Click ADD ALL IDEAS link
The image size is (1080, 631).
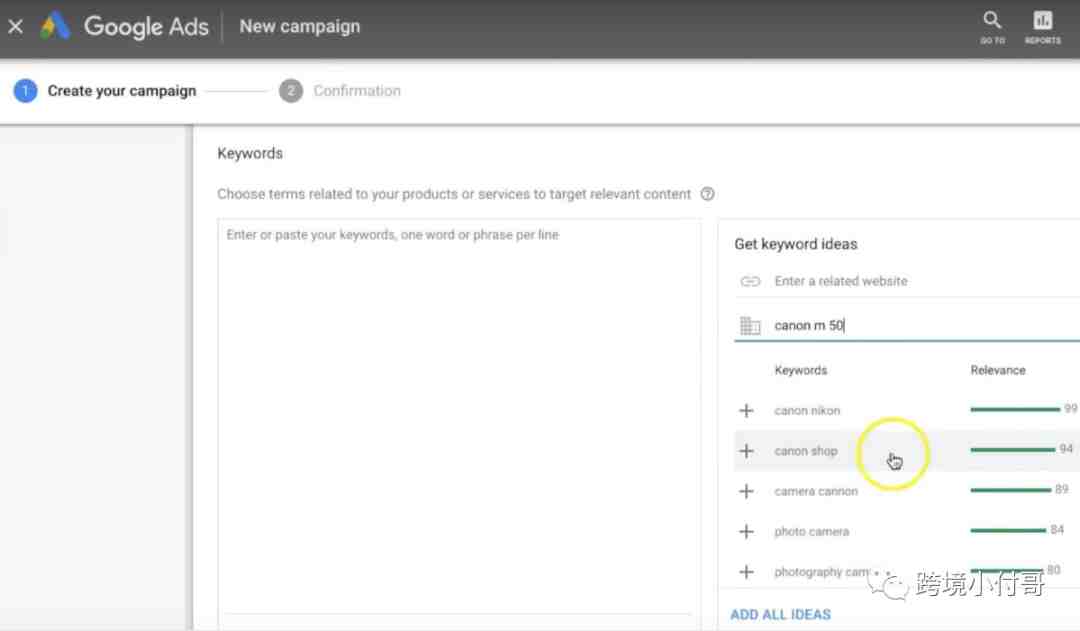coord(780,614)
